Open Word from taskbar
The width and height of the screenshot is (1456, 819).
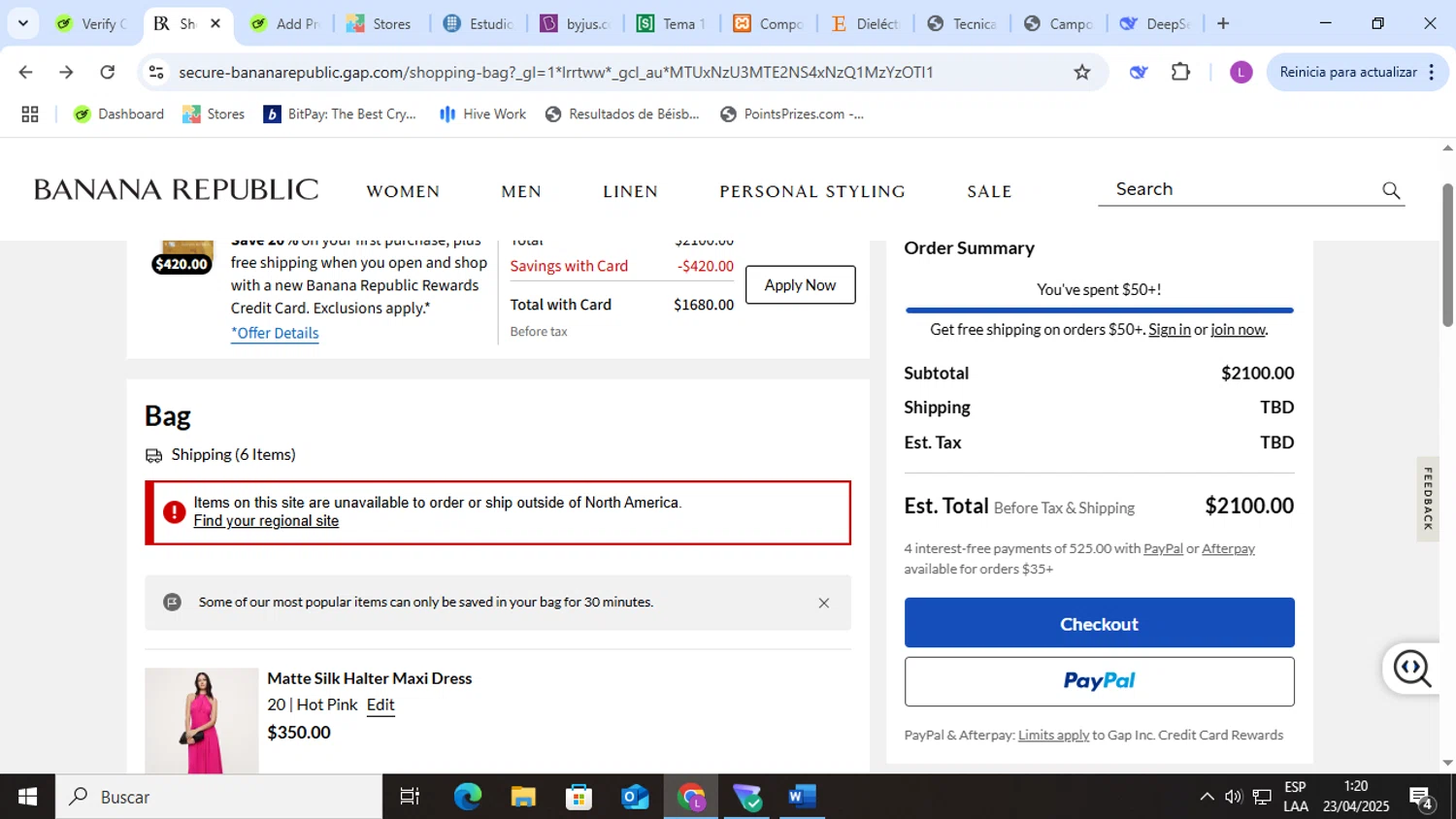click(x=802, y=797)
